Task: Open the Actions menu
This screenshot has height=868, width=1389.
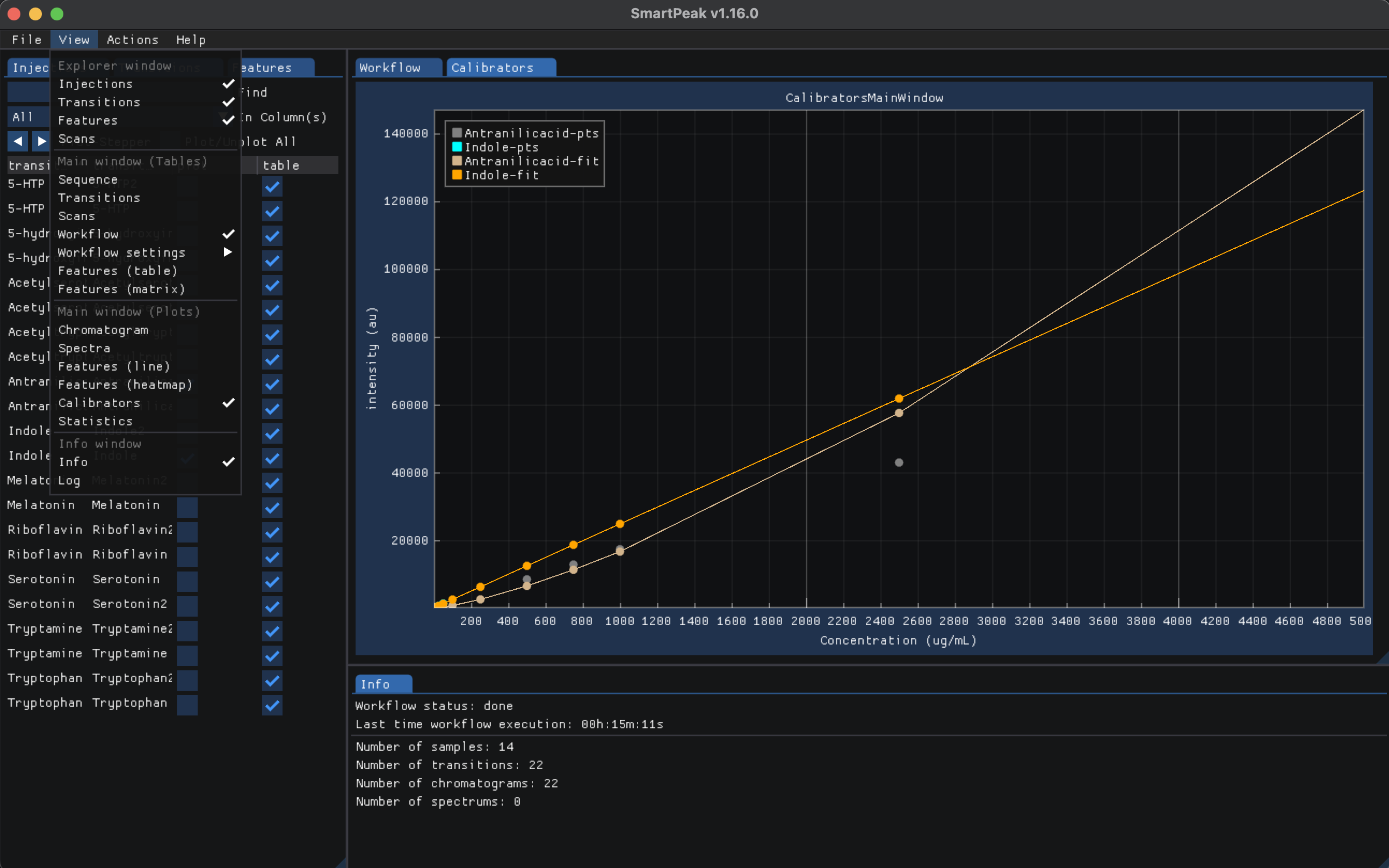Action: point(132,40)
